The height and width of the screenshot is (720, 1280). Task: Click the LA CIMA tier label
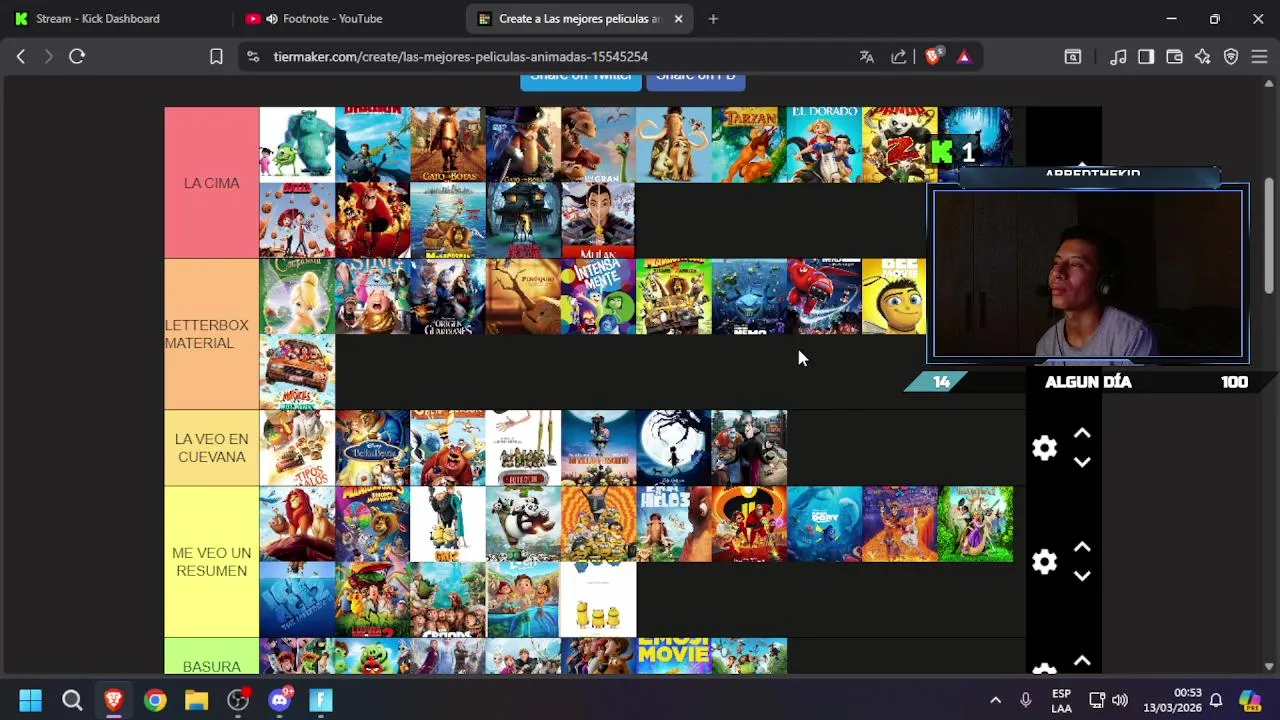click(x=211, y=183)
